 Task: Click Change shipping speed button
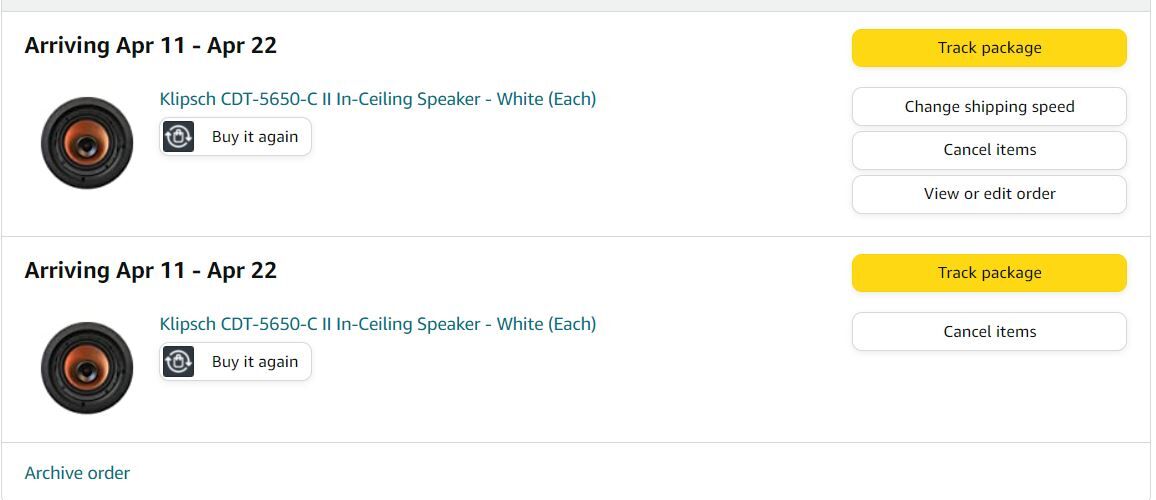(989, 107)
